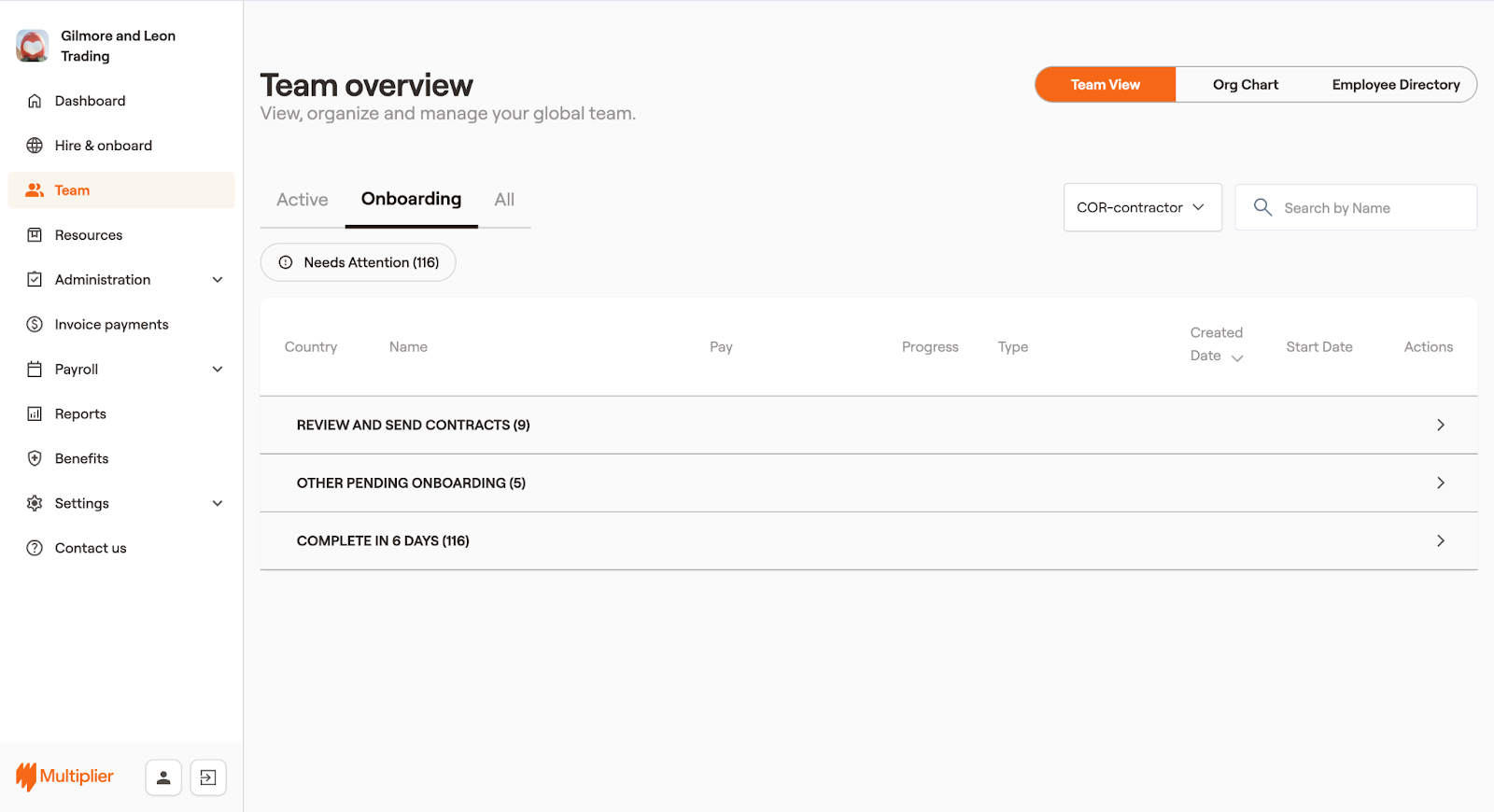1494x812 pixels.
Task: Expand Review and Send Contracts section
Action: (1440, 425)
